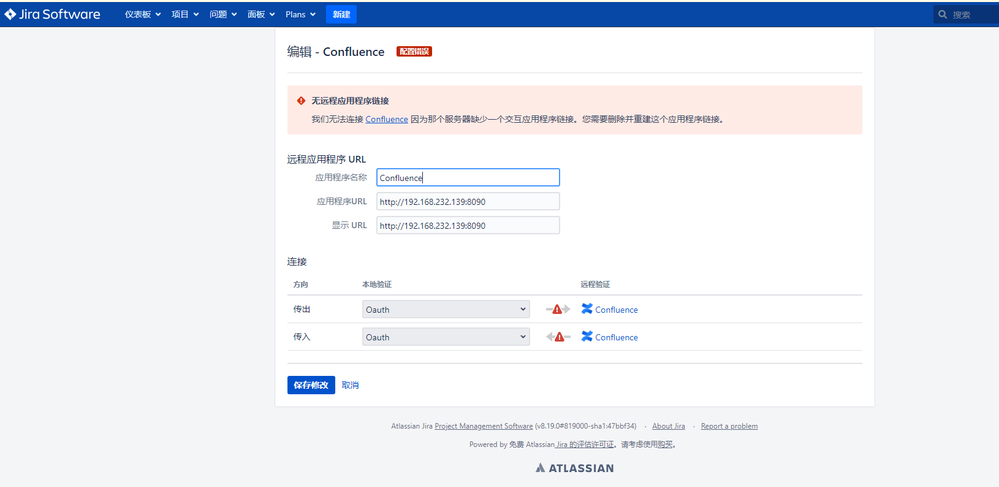
Task: Edit the application URL field
Action: [x=468, y=201]
